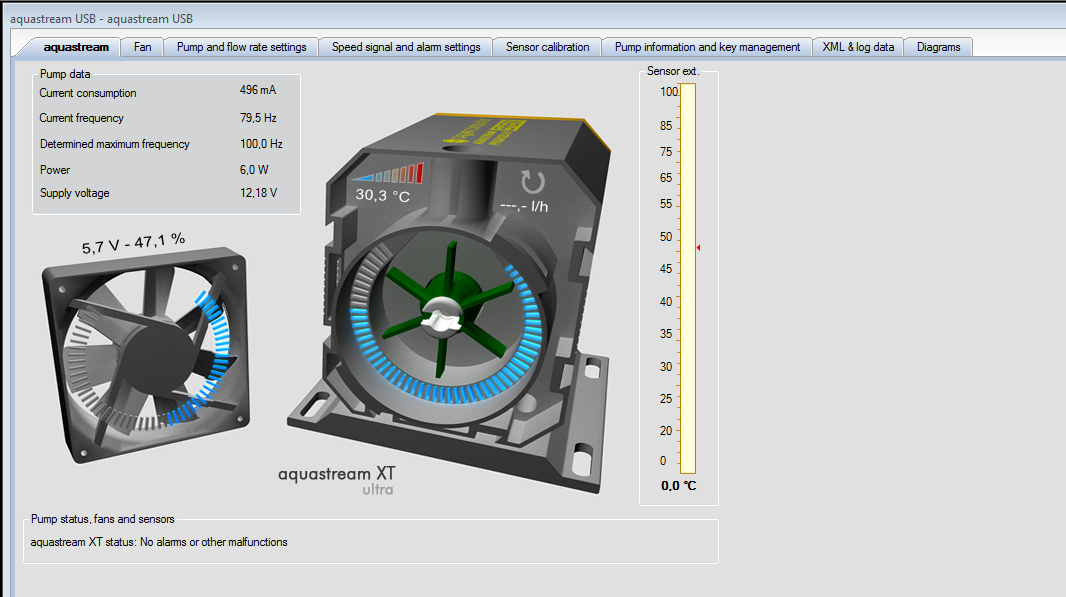Switch to XML & log data tab
Image resolution: width=1066 pixels, height=597 pixels.
[x=858, y=47]
